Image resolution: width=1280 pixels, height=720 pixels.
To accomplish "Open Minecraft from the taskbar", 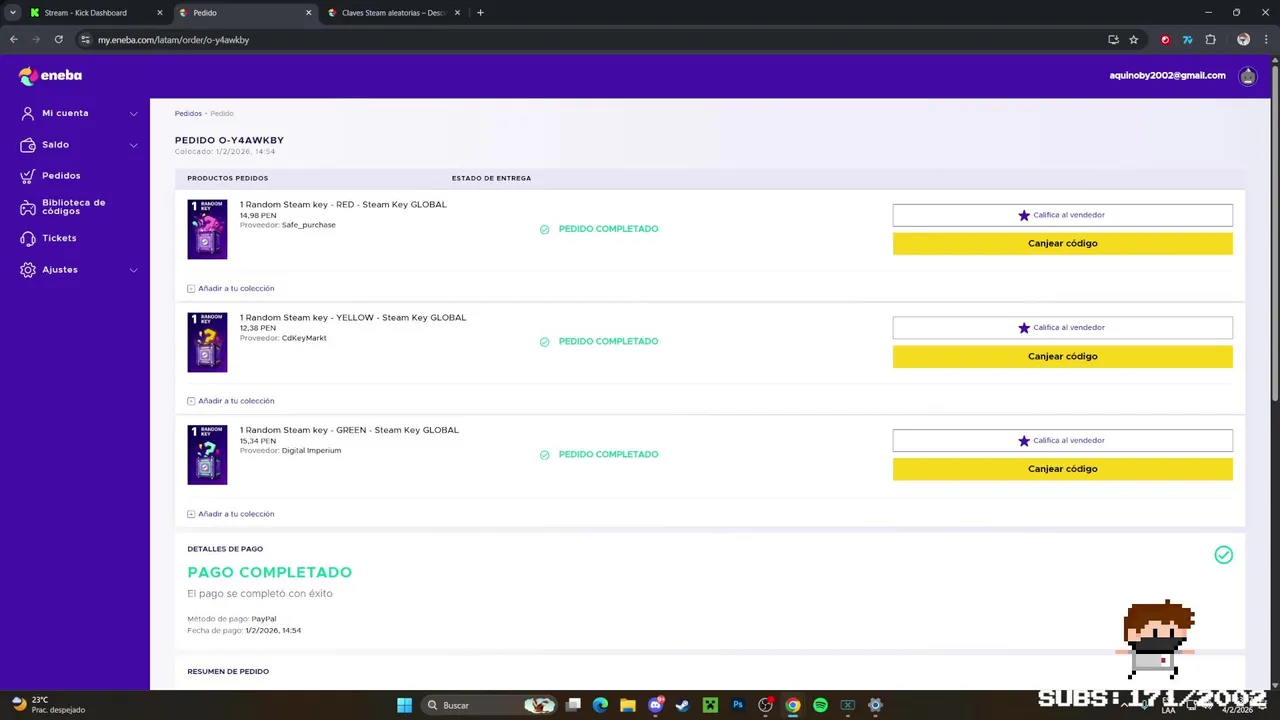I will click(x=710, y=705).
